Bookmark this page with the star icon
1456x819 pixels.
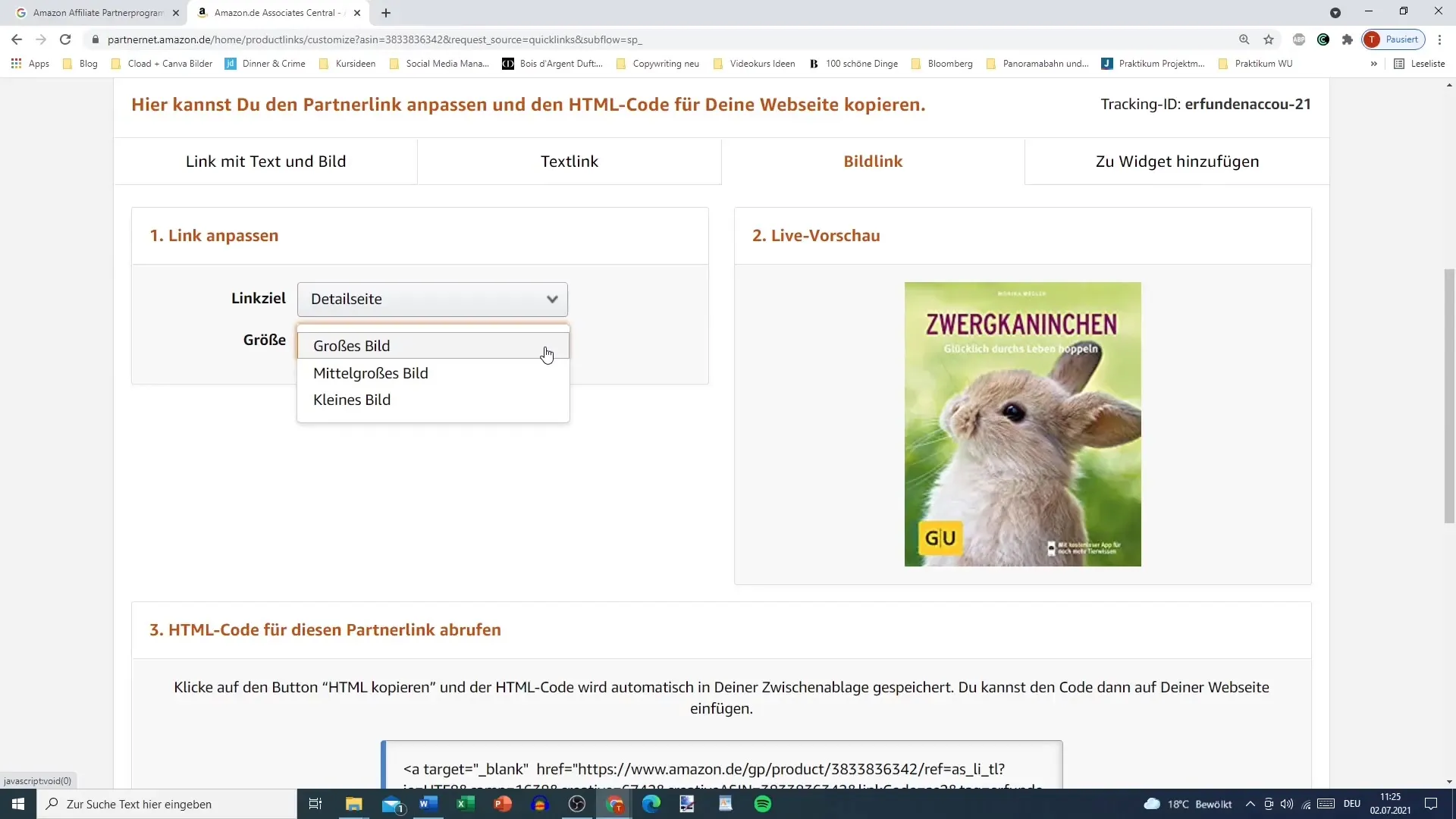click(1269, 39)
